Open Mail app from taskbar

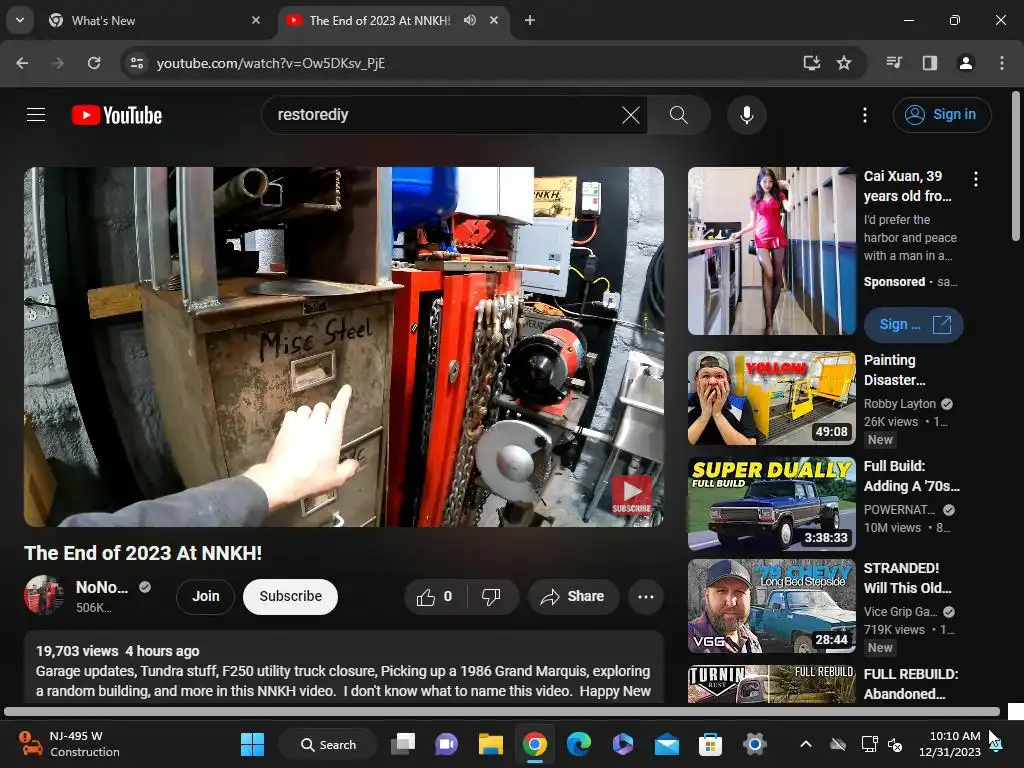pos(667,744)
